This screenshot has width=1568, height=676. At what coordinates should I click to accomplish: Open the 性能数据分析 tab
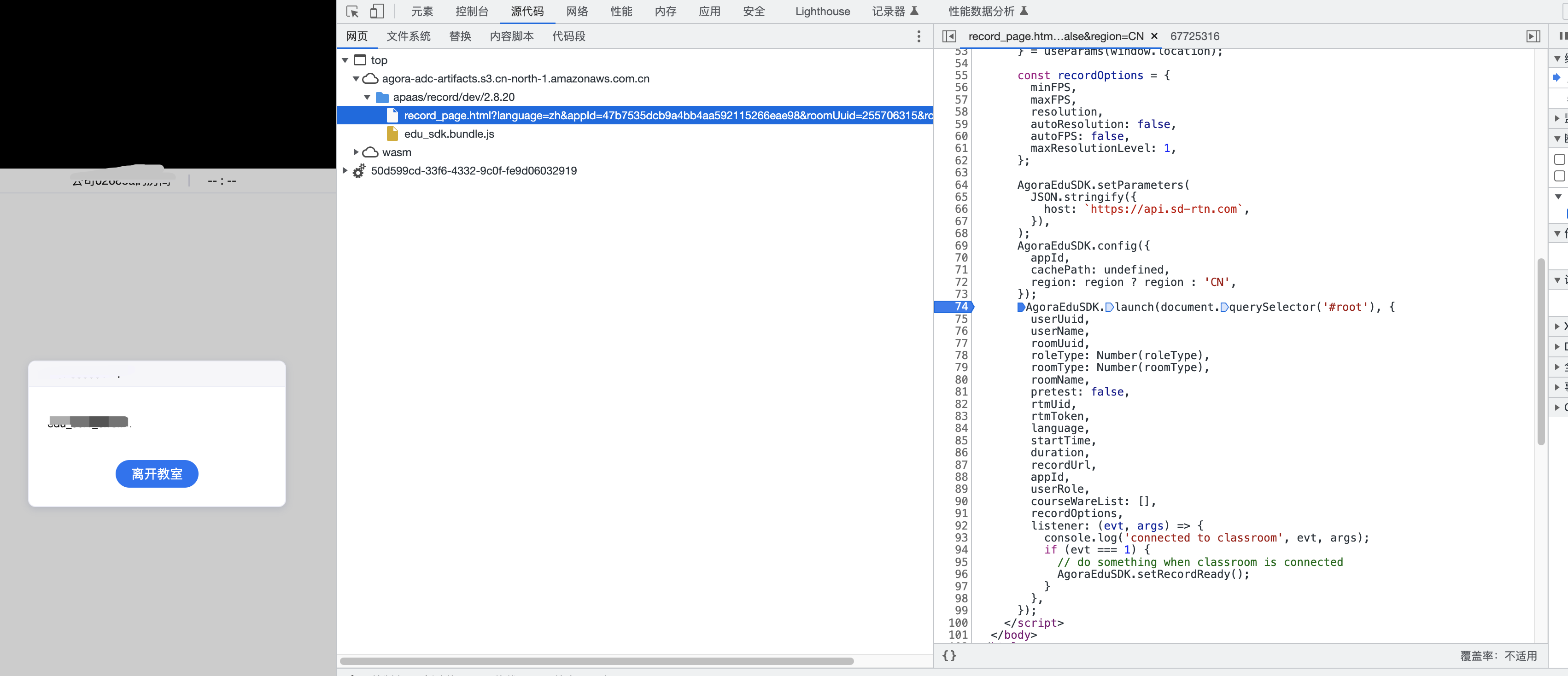tap(988, 12)
